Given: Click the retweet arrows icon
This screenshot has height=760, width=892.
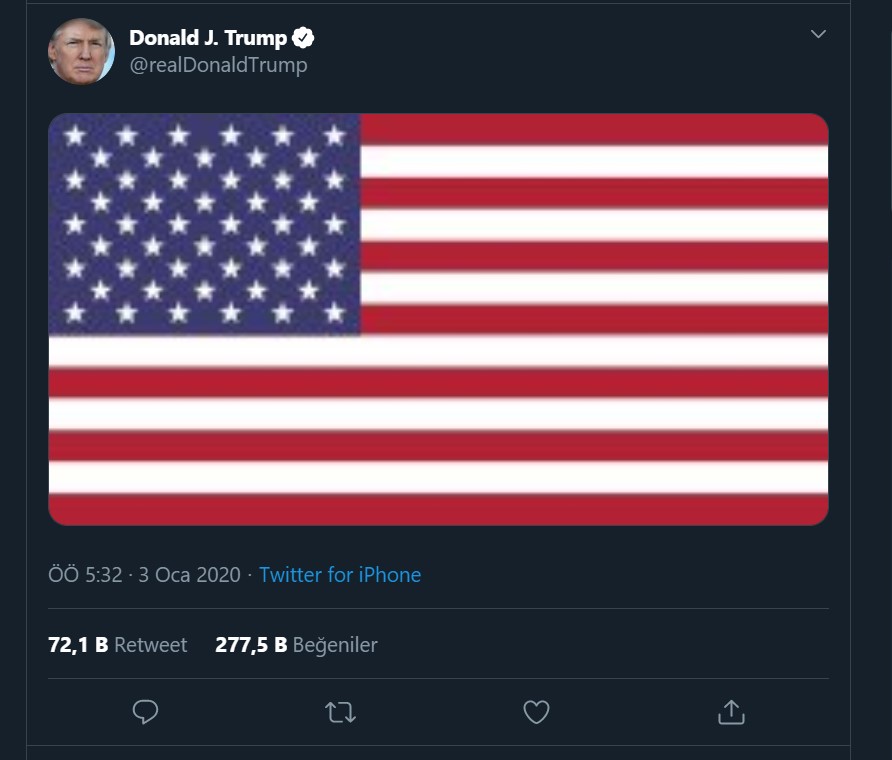Looking at the screenshot, I should click(x=341, y=712).
